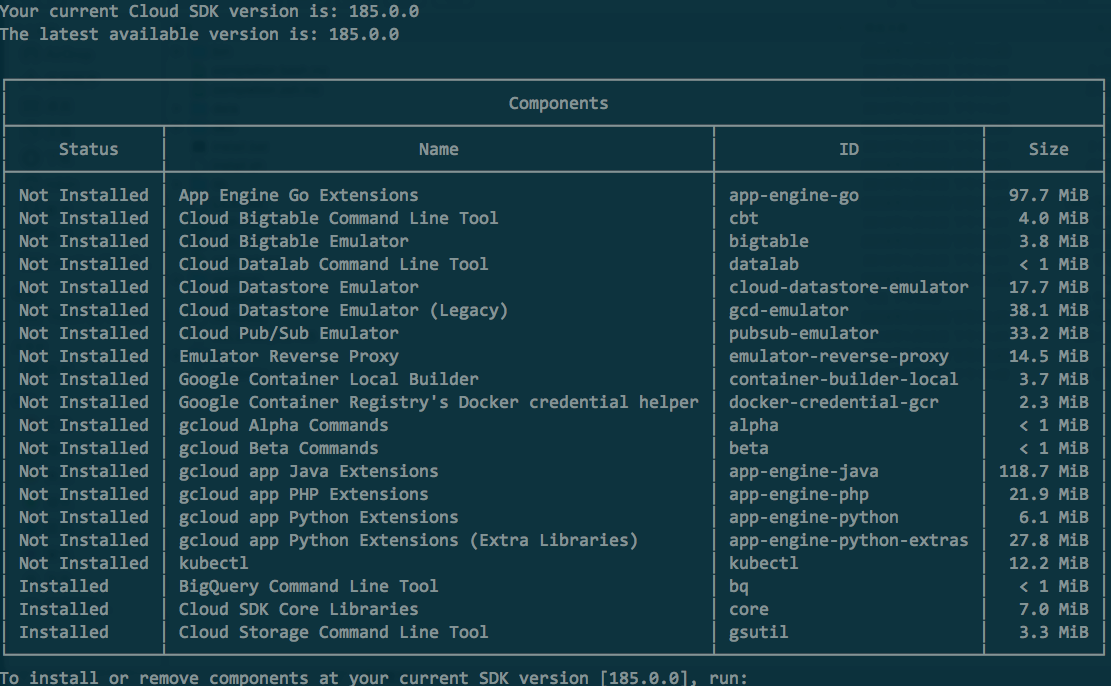Click the cbt component ID
1111x686 pixels.
[x=744, y=218]
